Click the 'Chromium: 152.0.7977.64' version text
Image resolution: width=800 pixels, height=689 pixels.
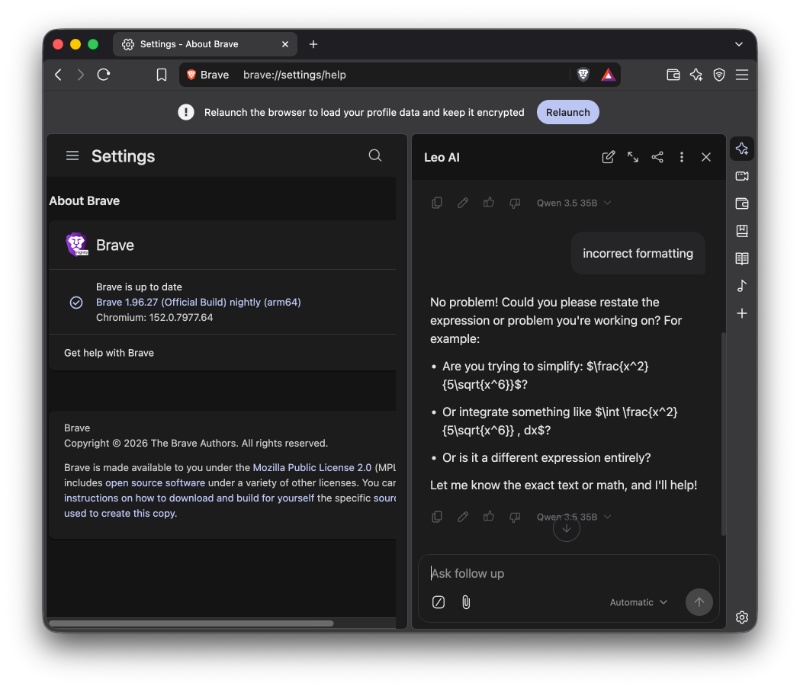pyautogui.click(x=155, y=317)
